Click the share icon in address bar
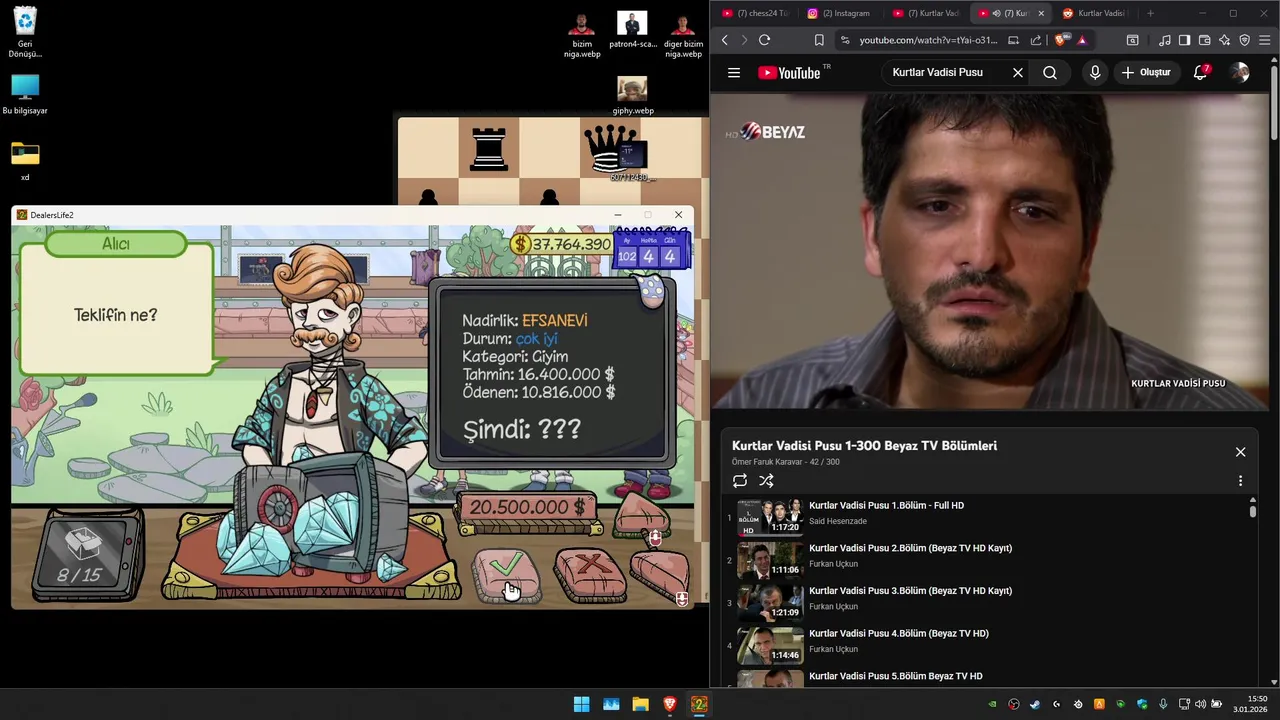The image size is (1280, 720). [x=1036, y=40]
